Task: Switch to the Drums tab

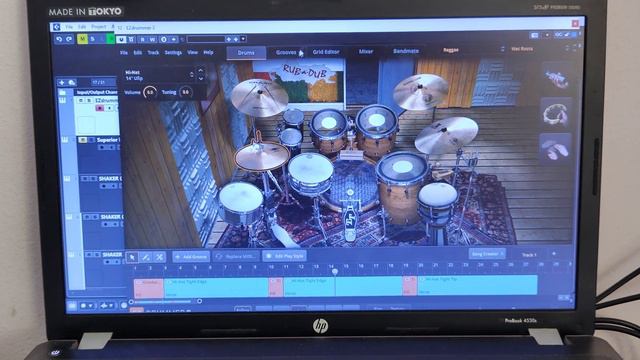Action: [x=246, y=53]
